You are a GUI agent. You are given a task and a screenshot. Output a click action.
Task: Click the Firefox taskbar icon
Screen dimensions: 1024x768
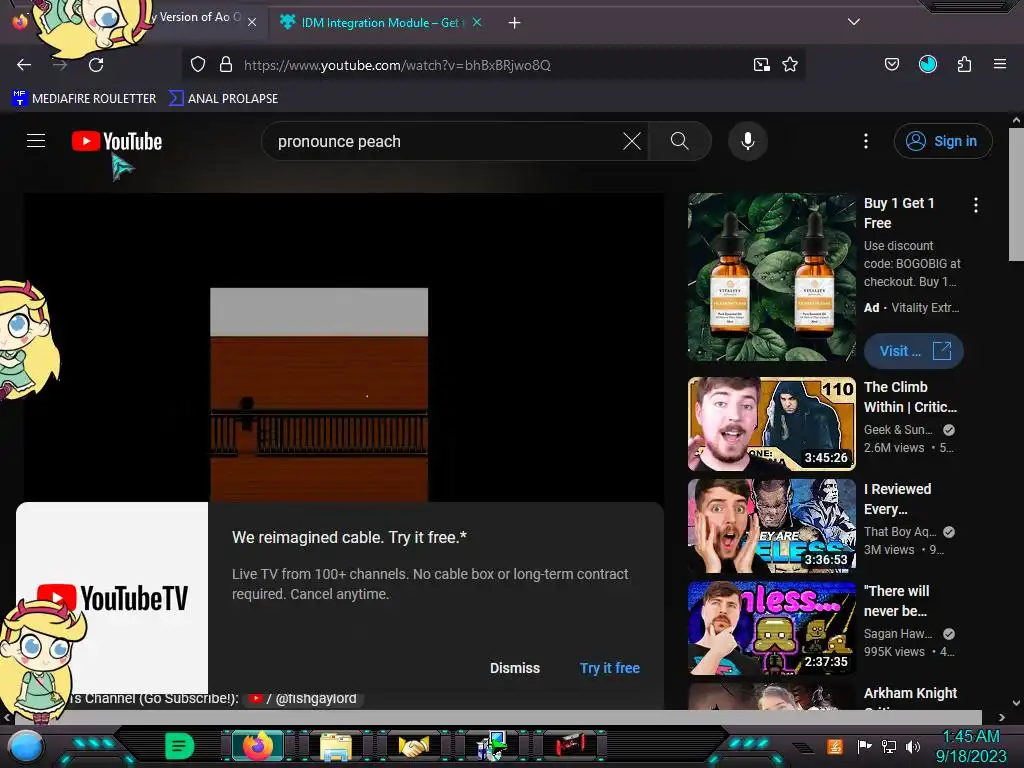click(x=257, y=746)
